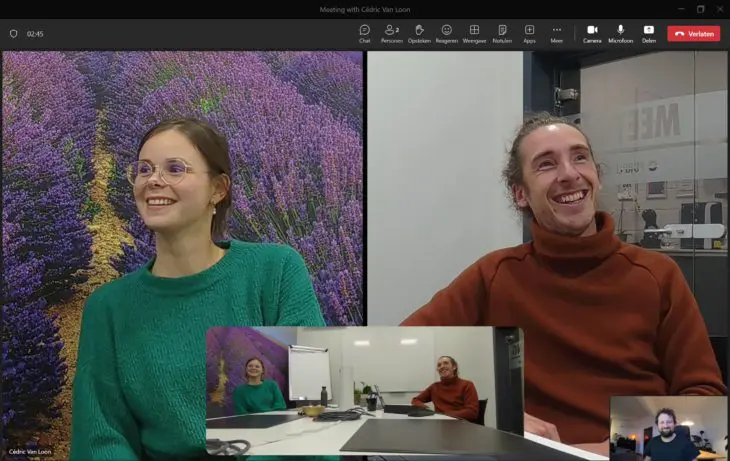This screenshot has width=730, height=461.
Task: Open the Weergave view layout options
Action: point(474,33)
